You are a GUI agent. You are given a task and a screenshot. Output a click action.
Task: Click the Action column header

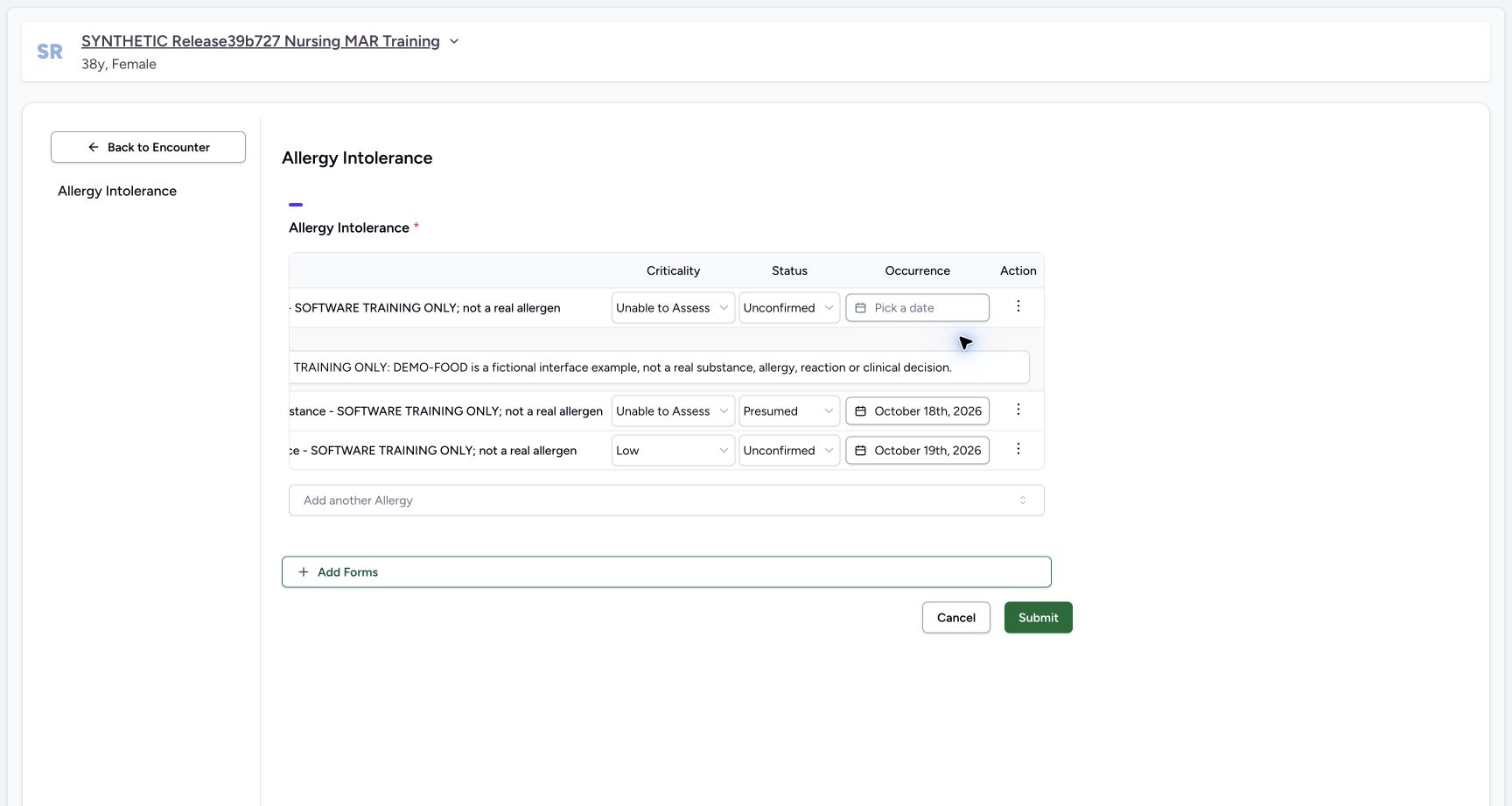click(x=1018, y=271)
